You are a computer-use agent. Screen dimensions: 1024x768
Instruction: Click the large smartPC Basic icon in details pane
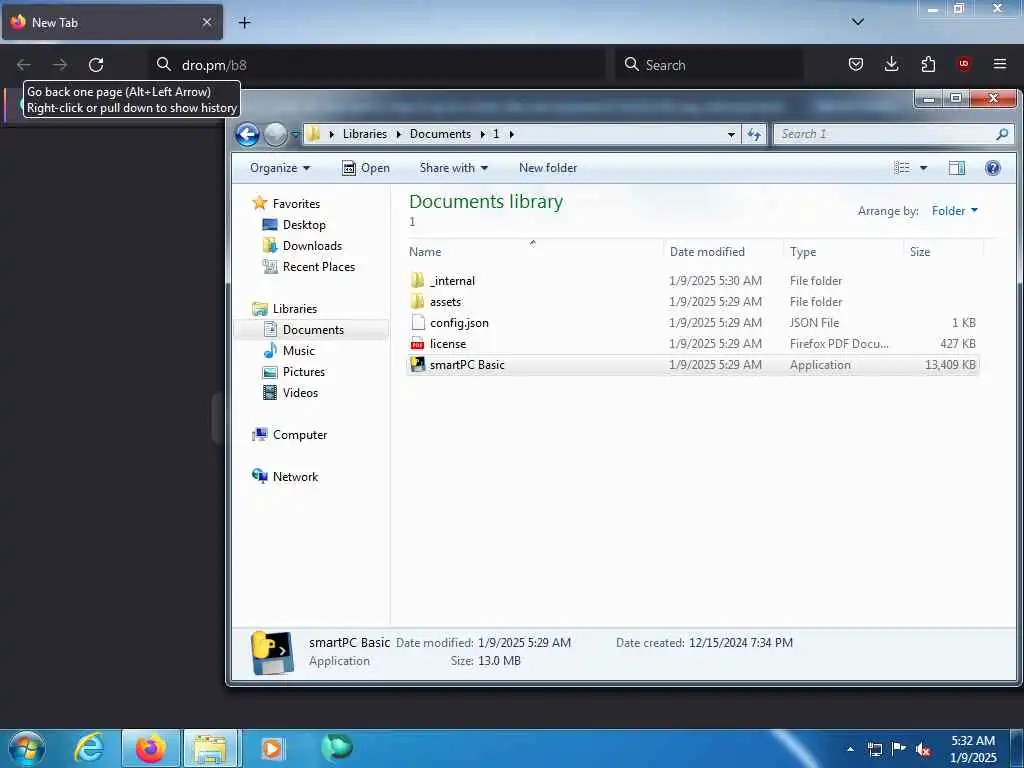272,652
